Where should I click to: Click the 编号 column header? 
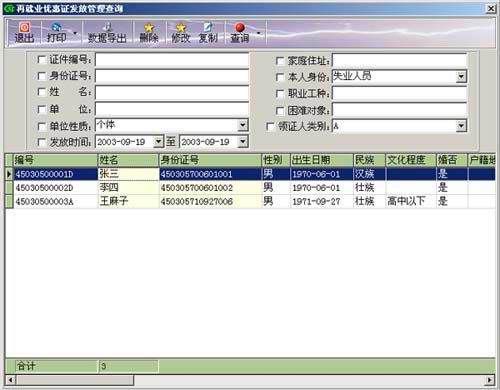point(55,160)
